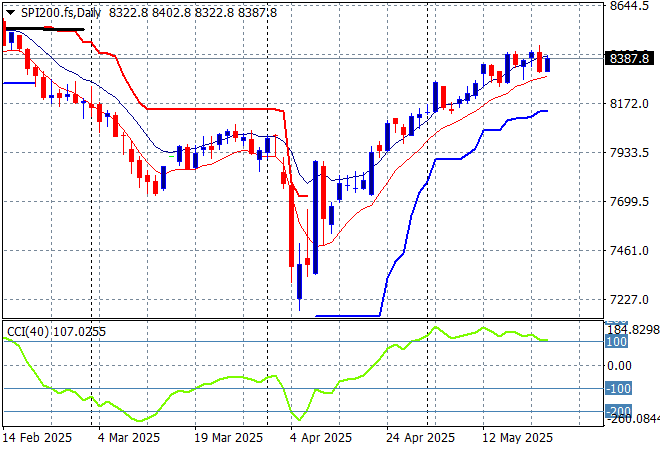Select the 24 Apr 2025 date label

420,438
